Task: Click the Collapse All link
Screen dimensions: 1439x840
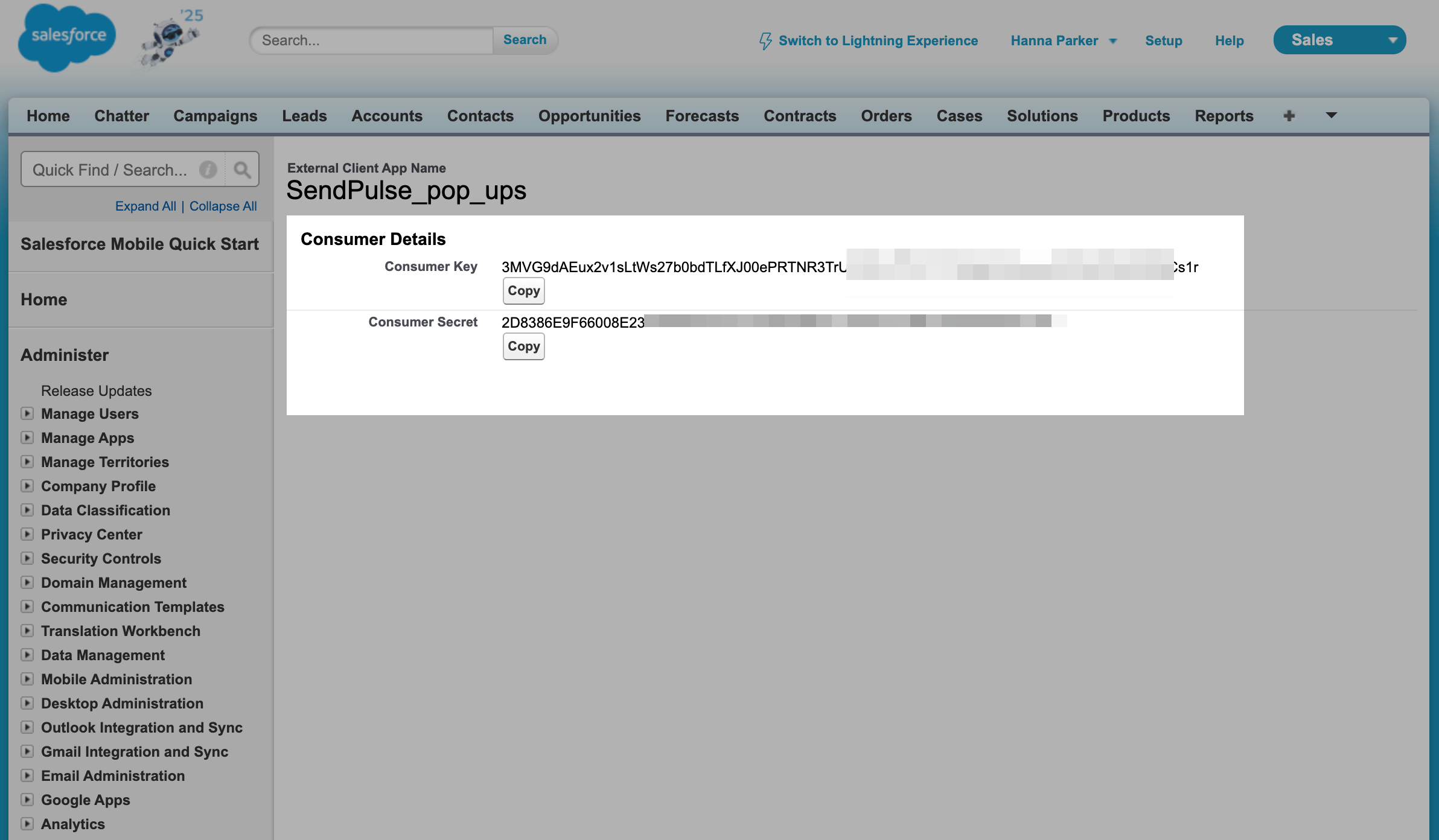Action: (x=223, y=206)
